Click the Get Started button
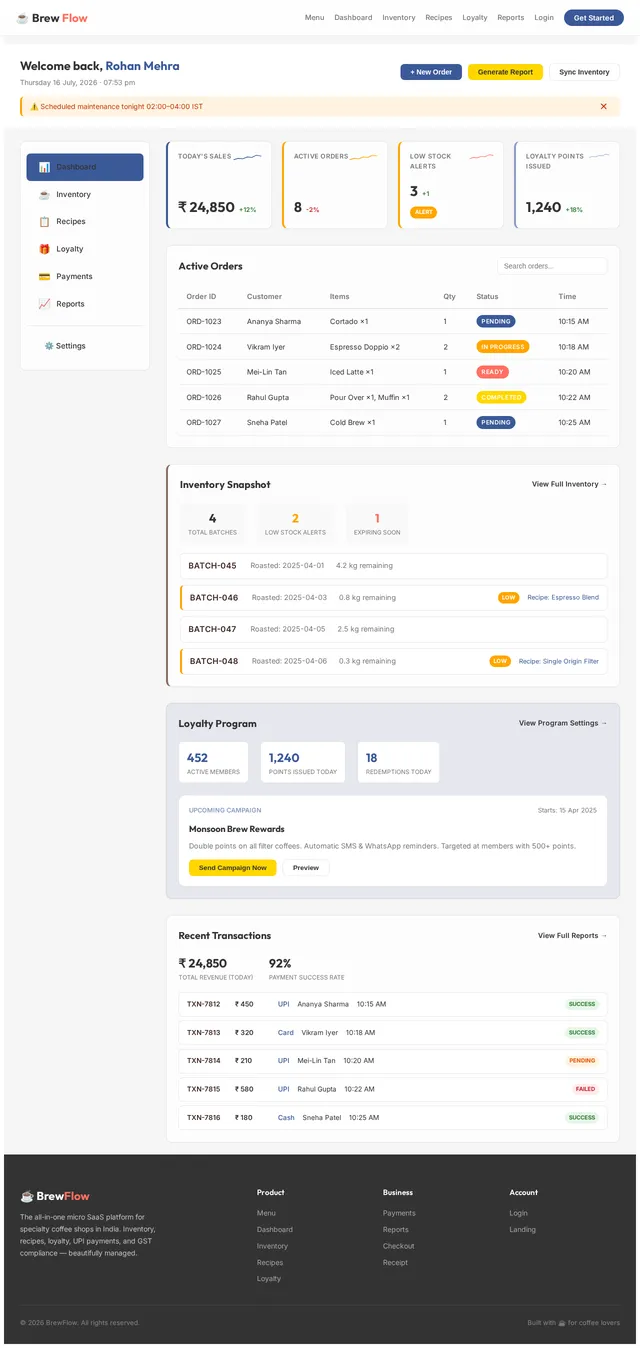The height and width of the screenshot is (1348, 640). (594, 18)
